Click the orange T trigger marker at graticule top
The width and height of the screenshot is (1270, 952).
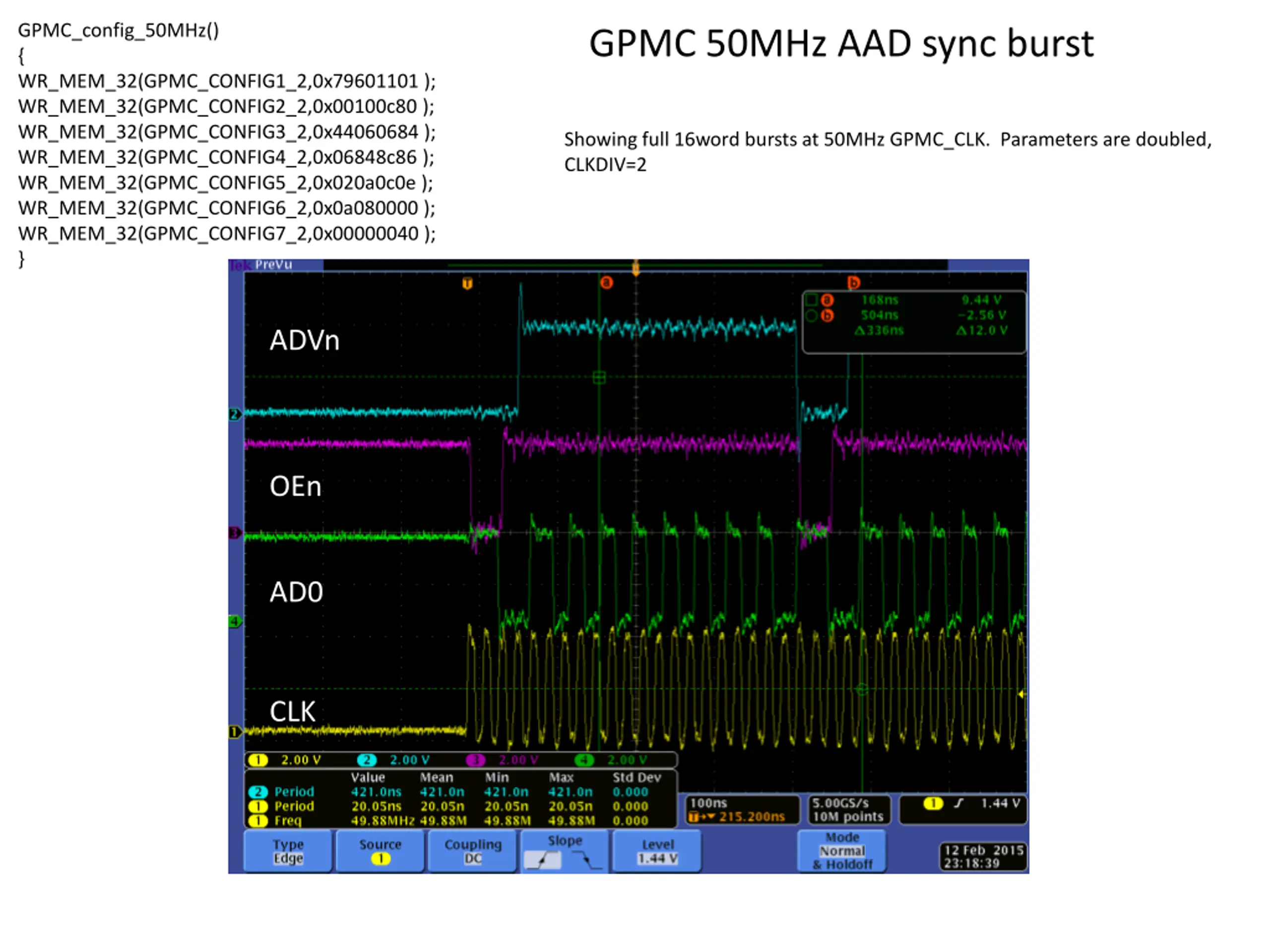[467, 283]
